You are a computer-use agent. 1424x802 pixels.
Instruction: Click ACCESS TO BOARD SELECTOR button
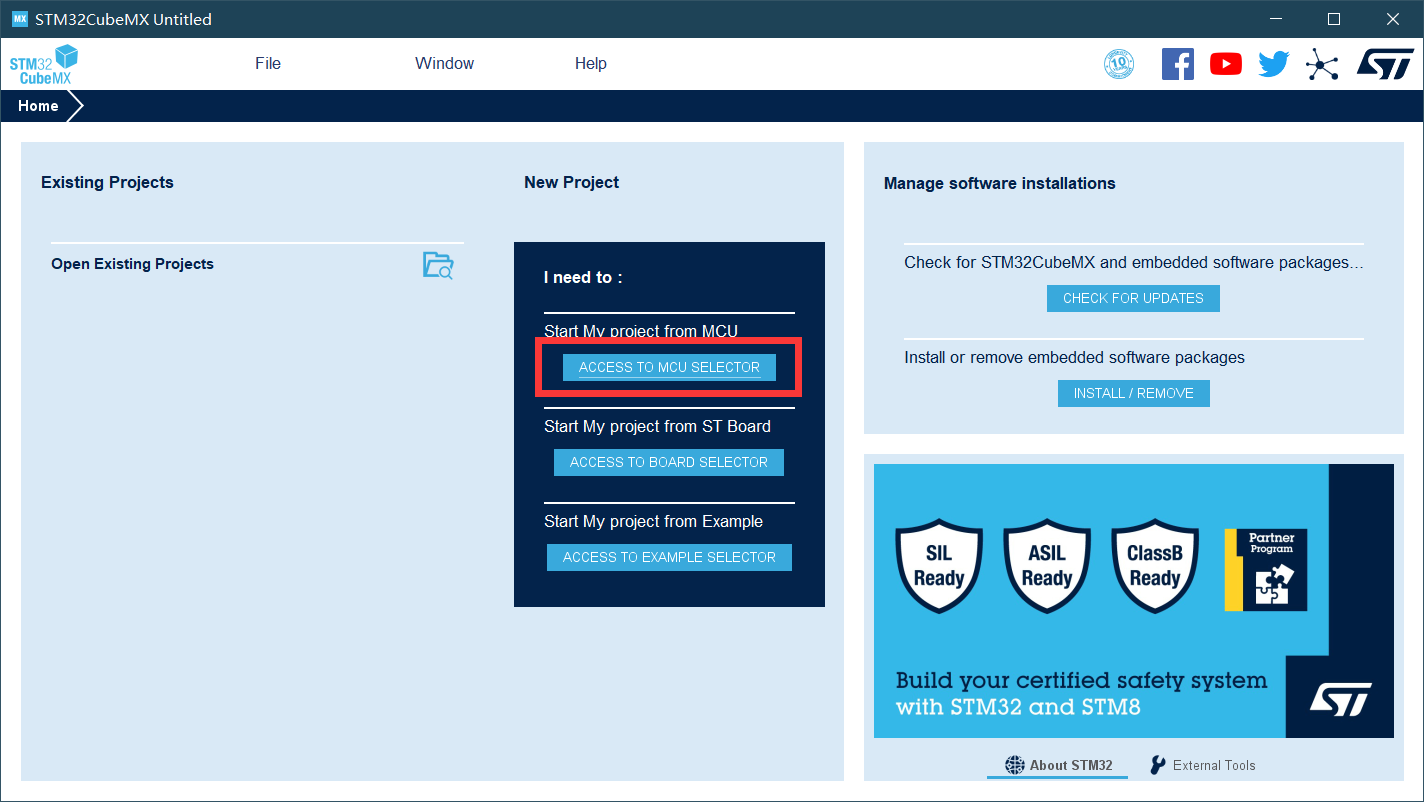click(669, 462)
